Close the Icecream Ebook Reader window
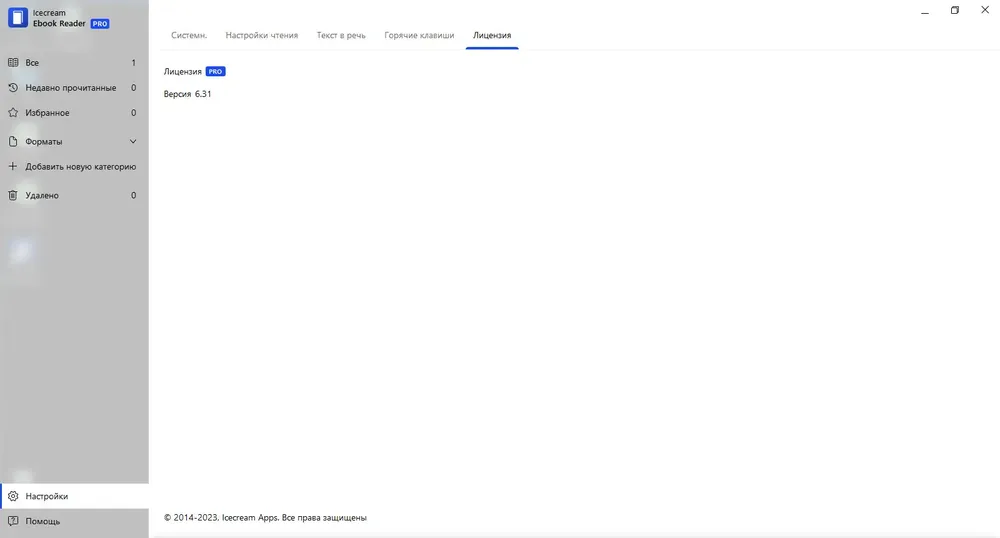 click(985, 10)
